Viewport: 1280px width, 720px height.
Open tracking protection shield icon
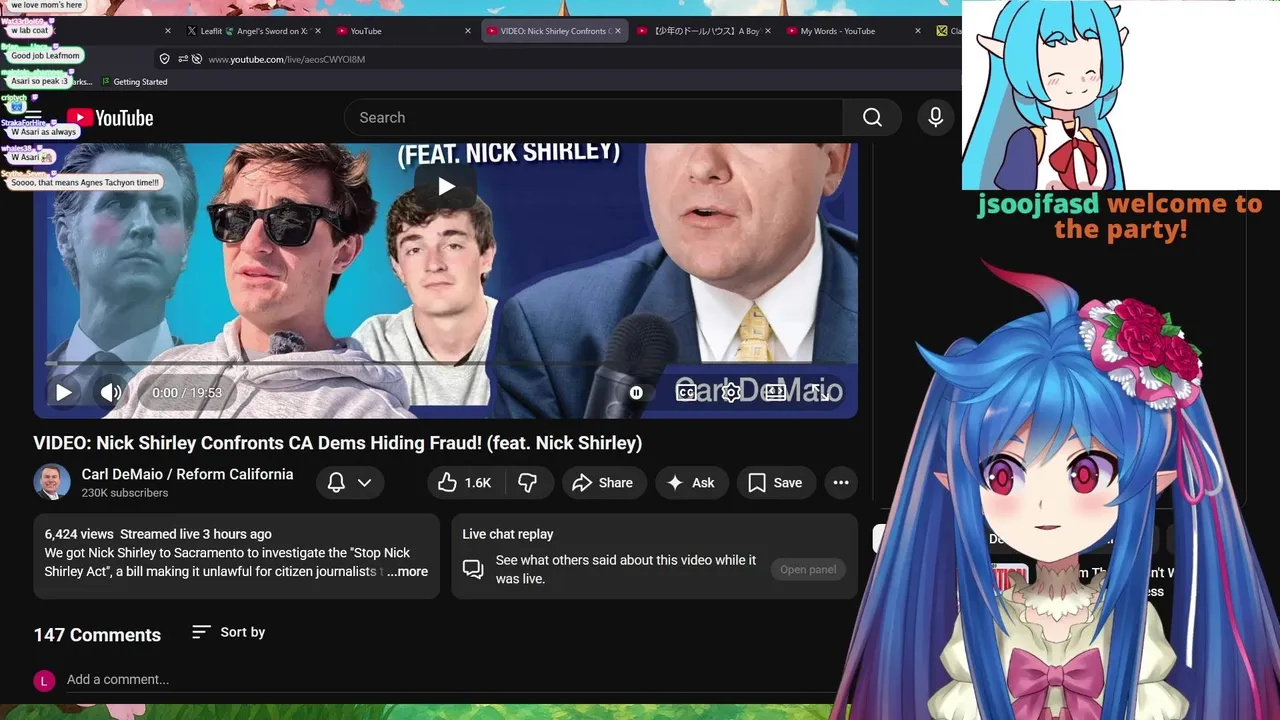tap(165, 59)
